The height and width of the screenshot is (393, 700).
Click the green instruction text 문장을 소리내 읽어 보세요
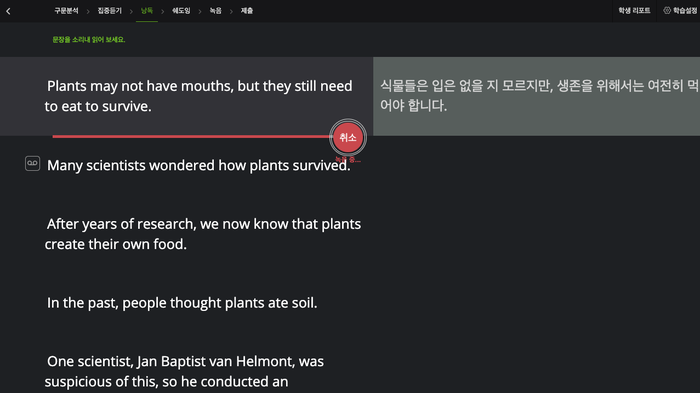coord(89,40)
